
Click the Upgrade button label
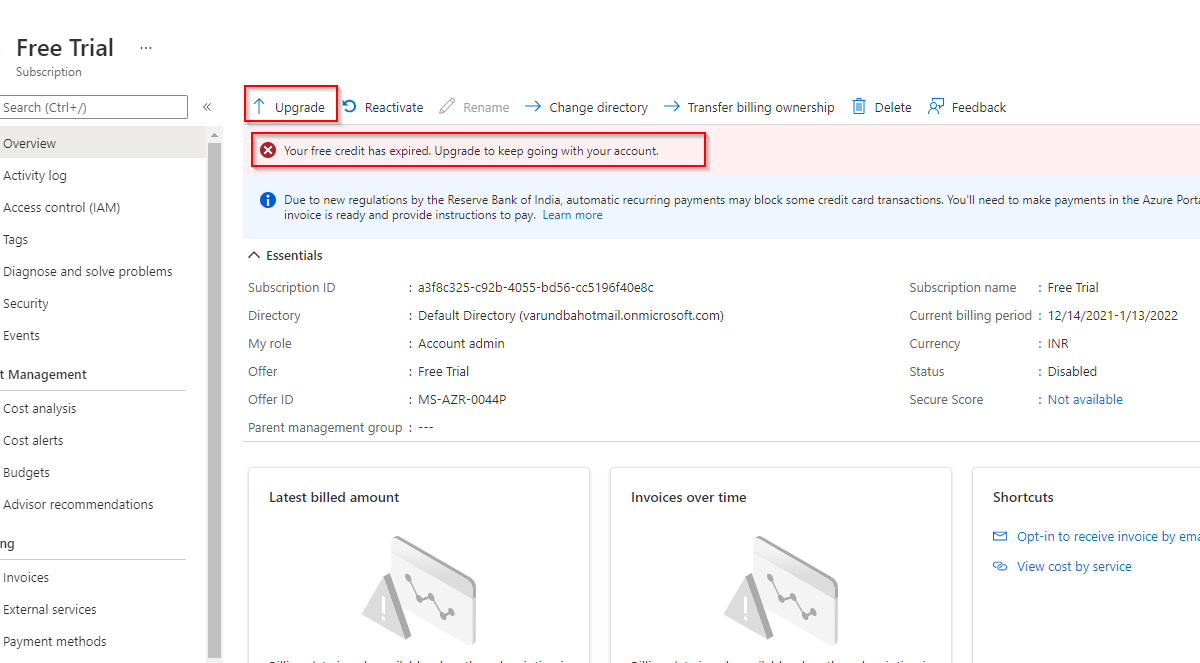[x=300, y=107]
